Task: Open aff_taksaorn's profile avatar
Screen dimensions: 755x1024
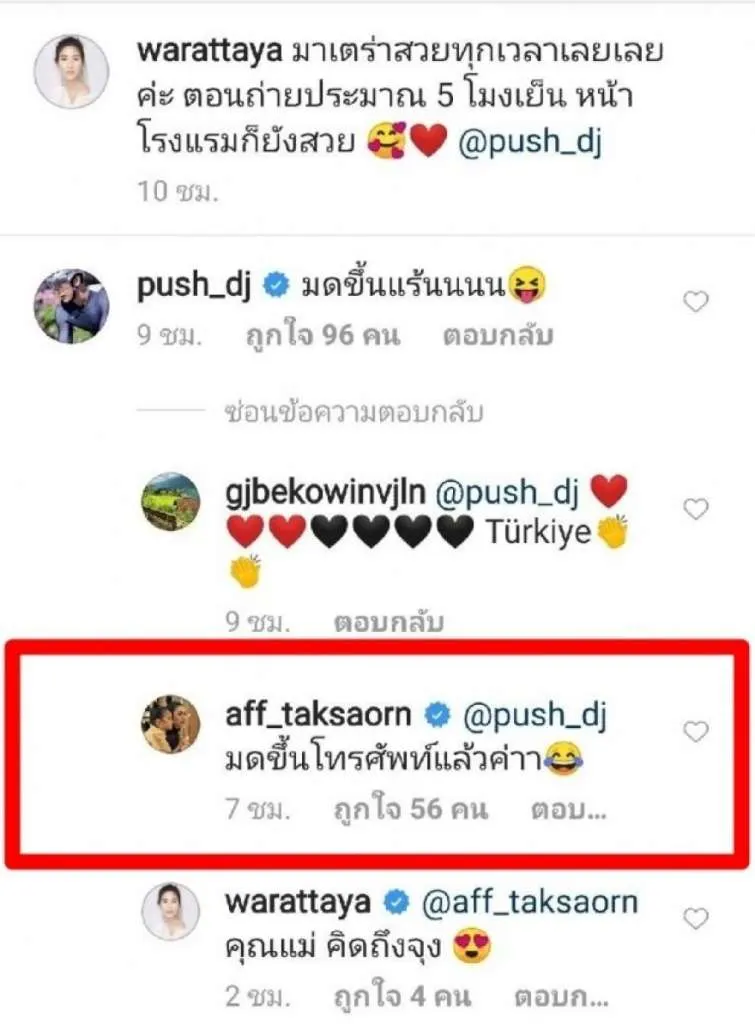Action: [x=170, y=724]
